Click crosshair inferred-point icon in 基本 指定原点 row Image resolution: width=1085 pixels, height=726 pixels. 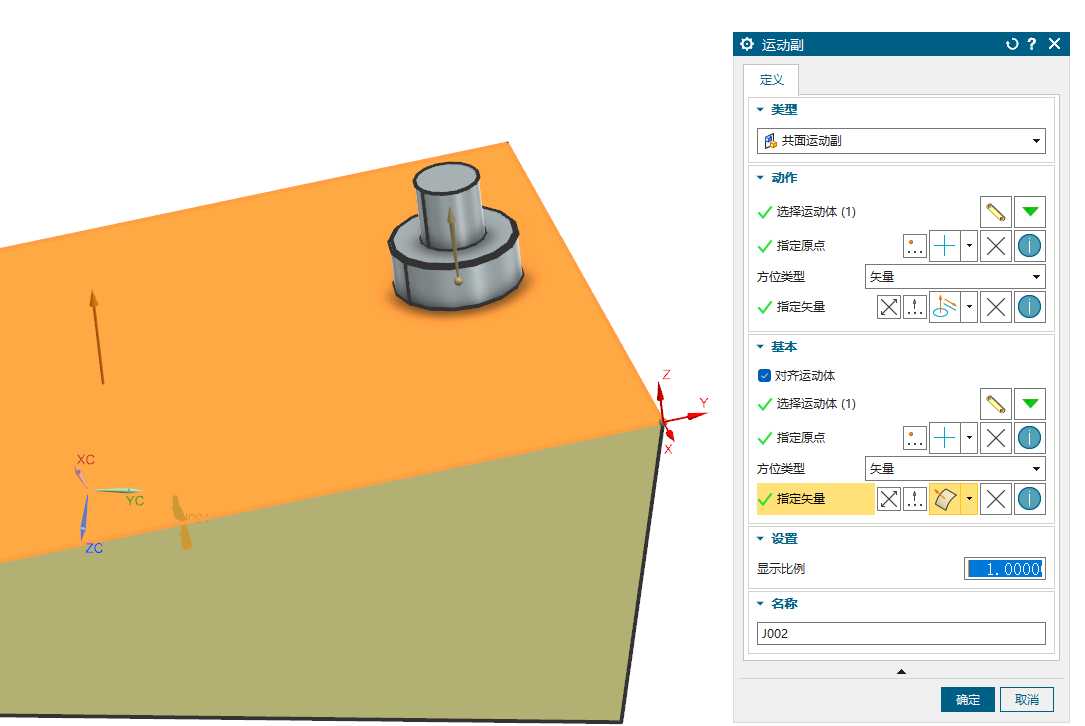[944, 438]
